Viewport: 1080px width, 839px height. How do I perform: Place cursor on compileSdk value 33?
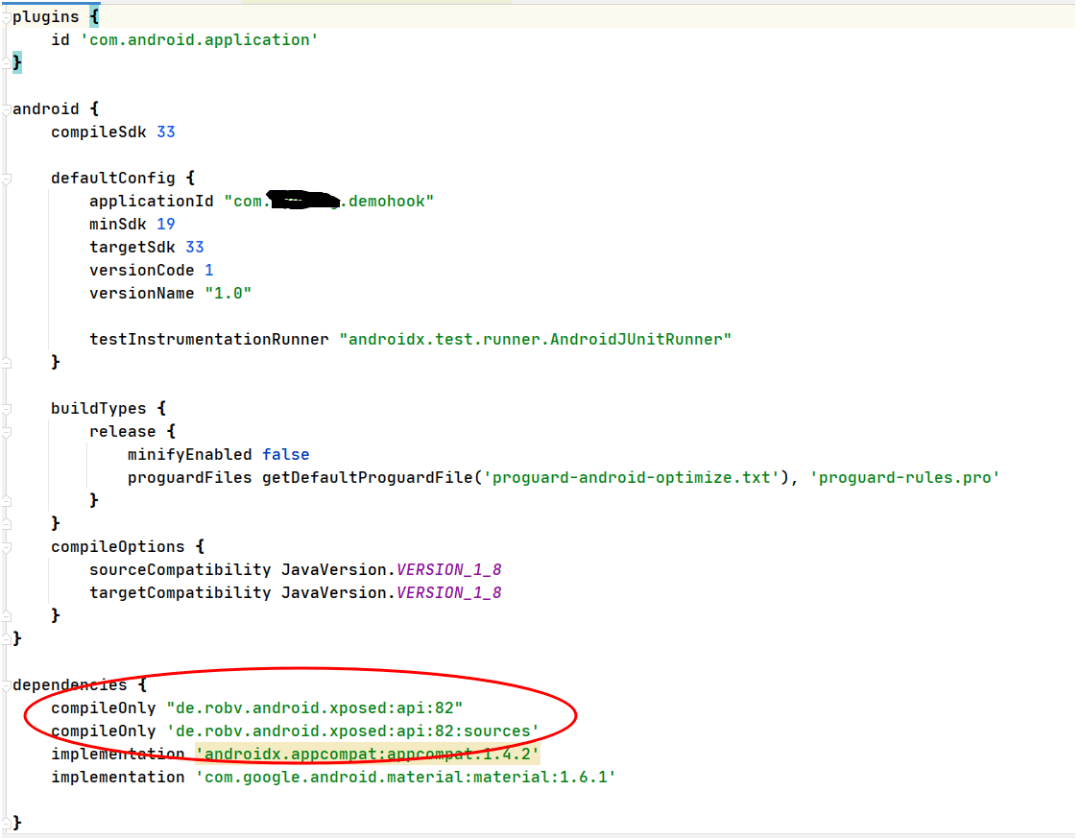click(166, 132)
